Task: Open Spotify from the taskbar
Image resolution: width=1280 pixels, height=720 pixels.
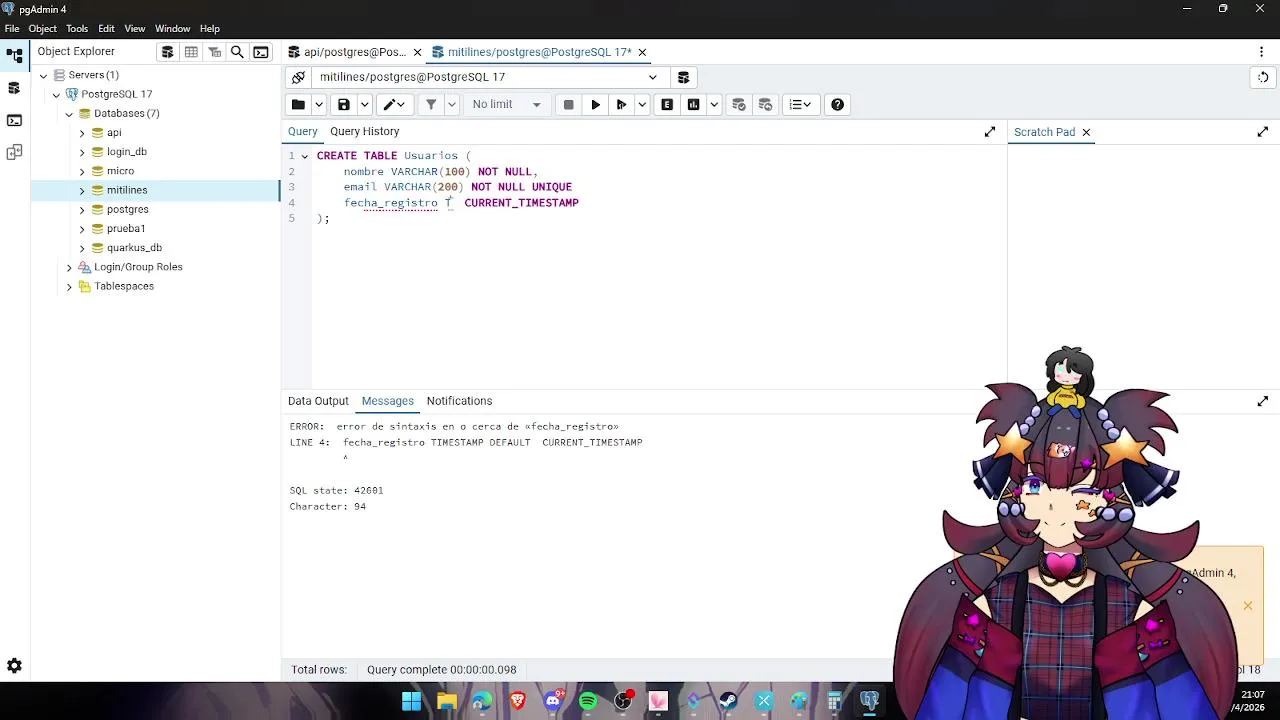Action: 588,701
